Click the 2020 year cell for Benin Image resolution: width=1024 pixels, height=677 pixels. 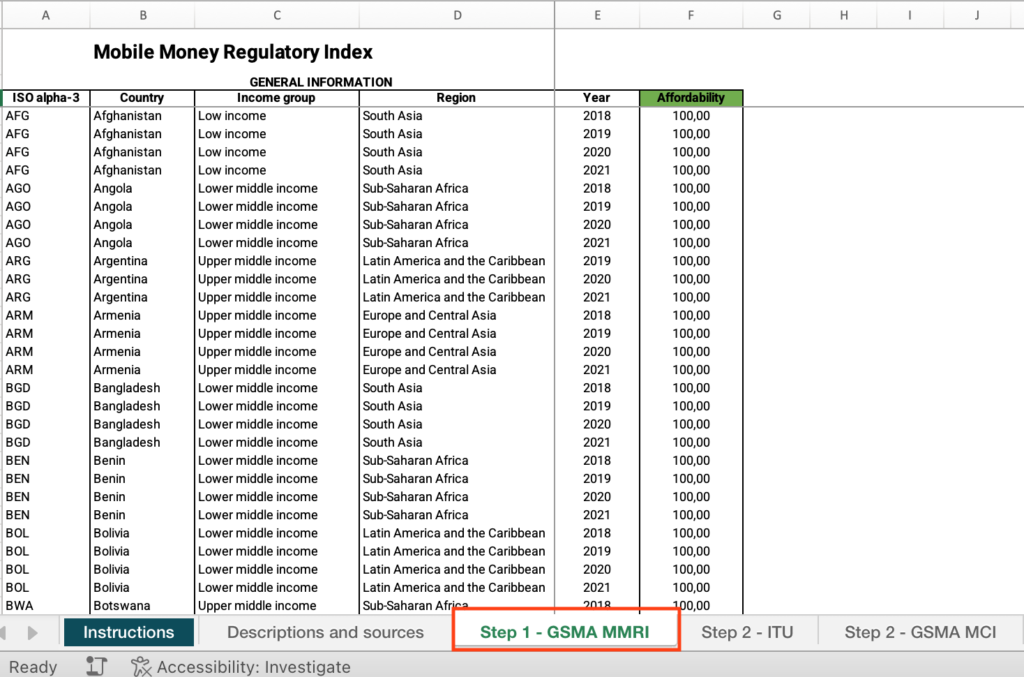click(597, 497)
